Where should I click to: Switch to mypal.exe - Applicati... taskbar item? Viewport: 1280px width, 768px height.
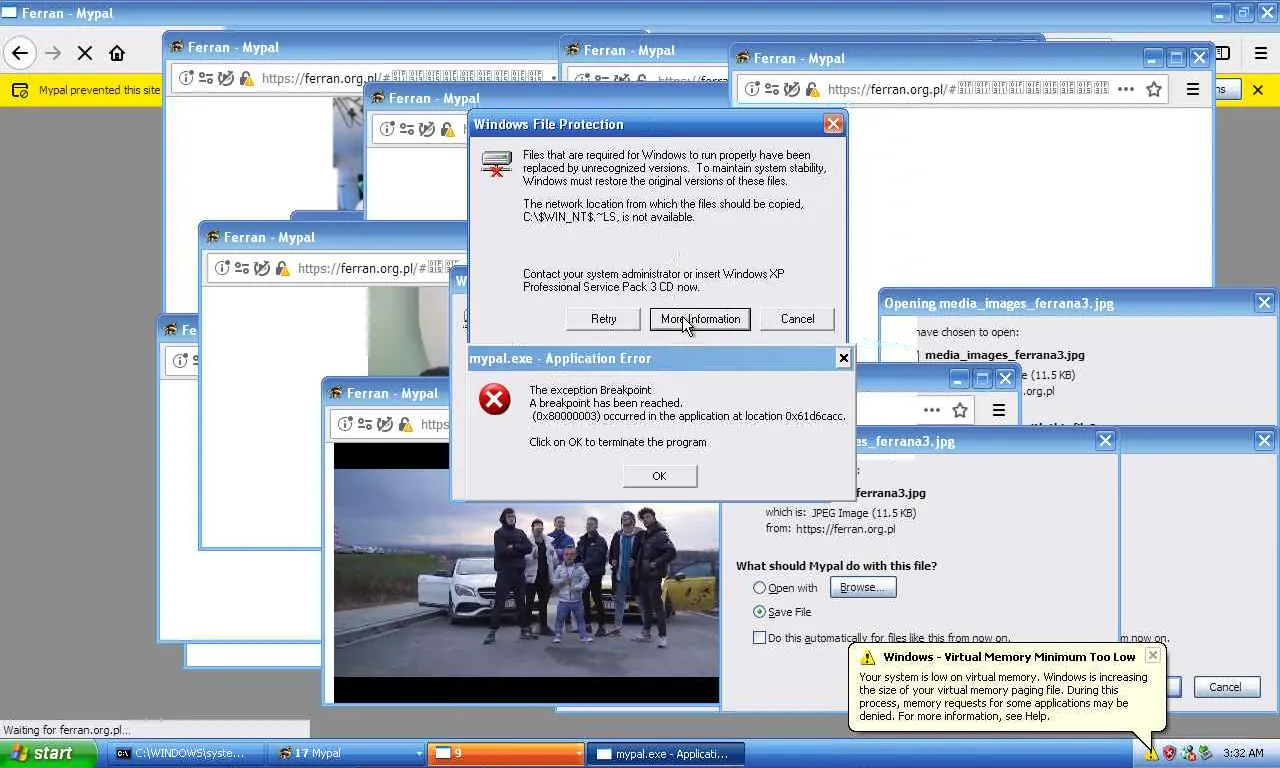point(667,753)
